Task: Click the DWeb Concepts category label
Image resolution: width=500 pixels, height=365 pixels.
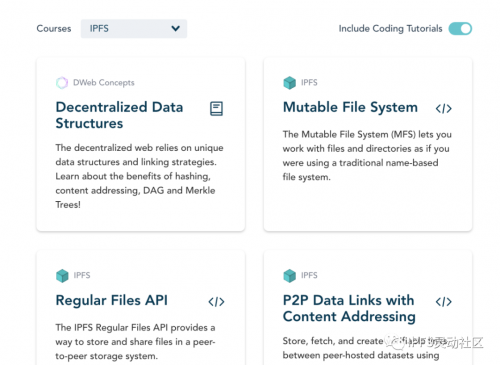Action: 104,83
